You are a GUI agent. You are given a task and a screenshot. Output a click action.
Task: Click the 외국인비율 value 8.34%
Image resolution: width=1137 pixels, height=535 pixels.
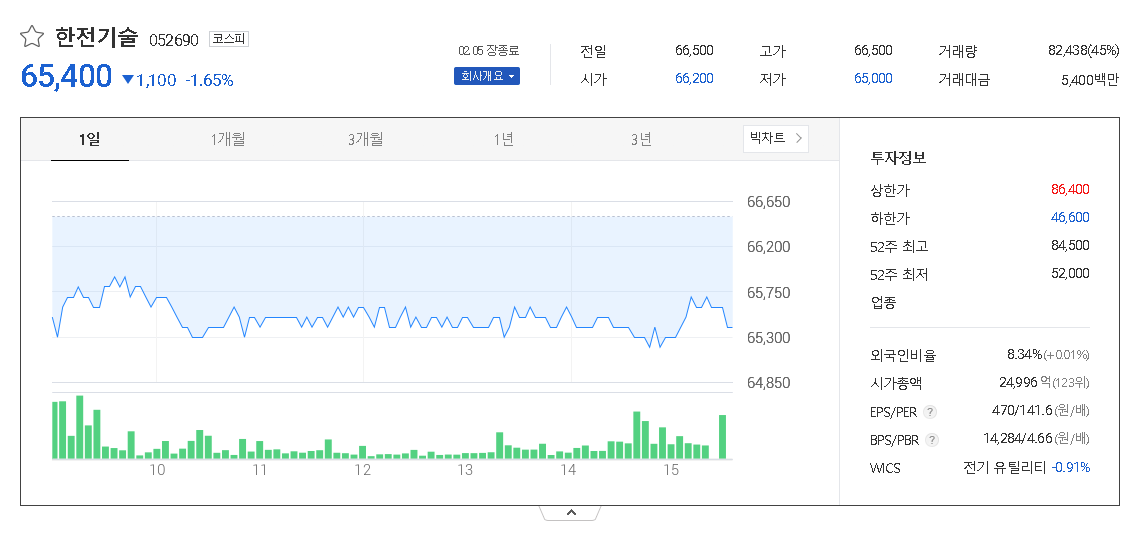point(1024,354)
